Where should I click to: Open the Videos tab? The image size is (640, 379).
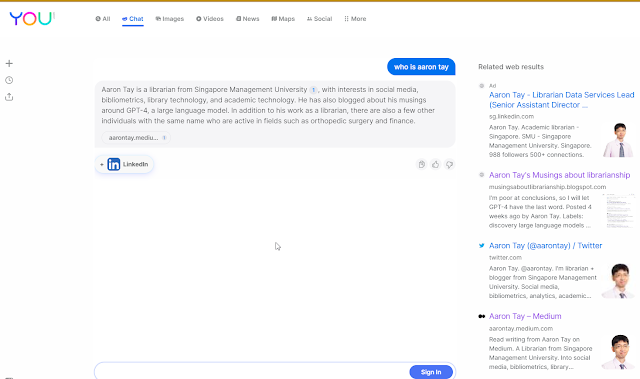210,19
